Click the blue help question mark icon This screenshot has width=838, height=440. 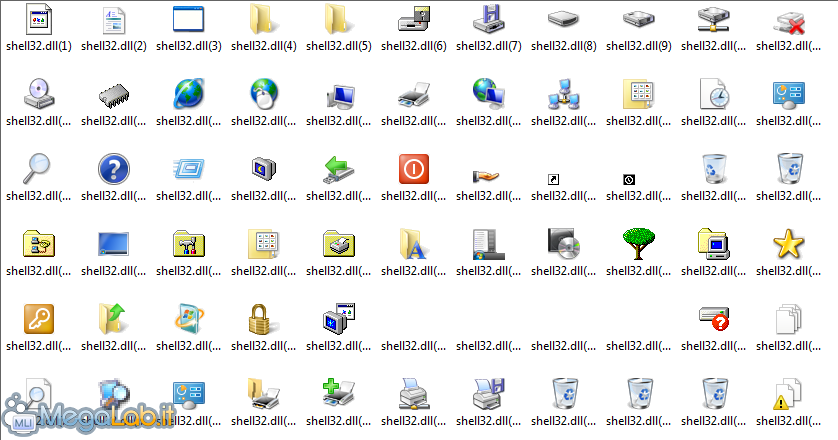tap(114, 169)
